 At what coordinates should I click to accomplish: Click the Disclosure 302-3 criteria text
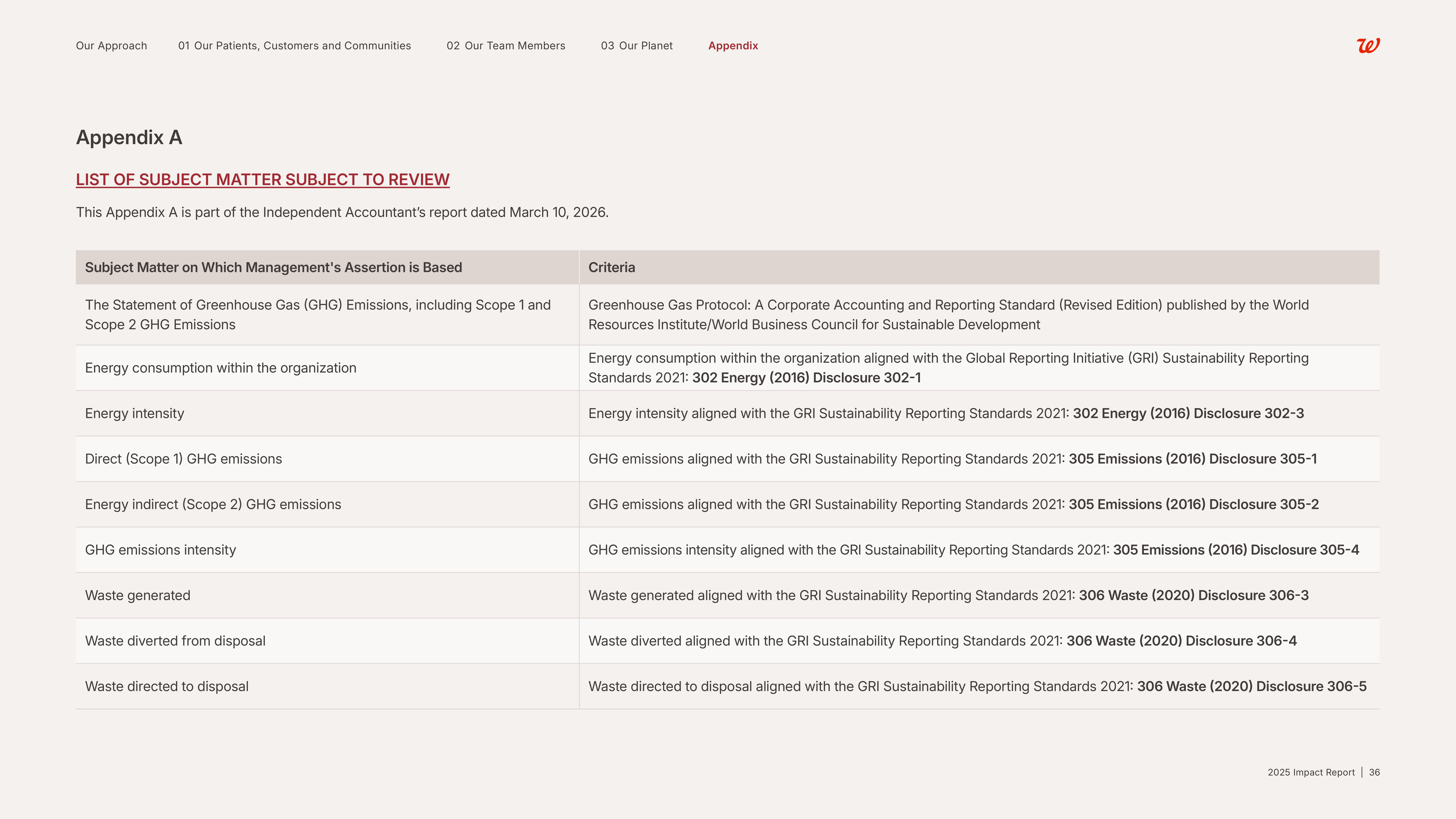click(x=946, y=414)
